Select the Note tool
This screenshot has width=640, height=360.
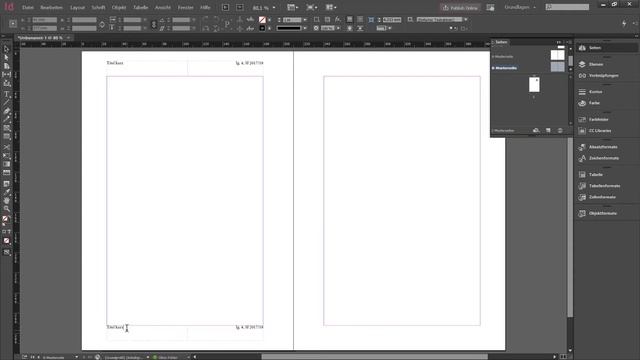pos(6,184)
